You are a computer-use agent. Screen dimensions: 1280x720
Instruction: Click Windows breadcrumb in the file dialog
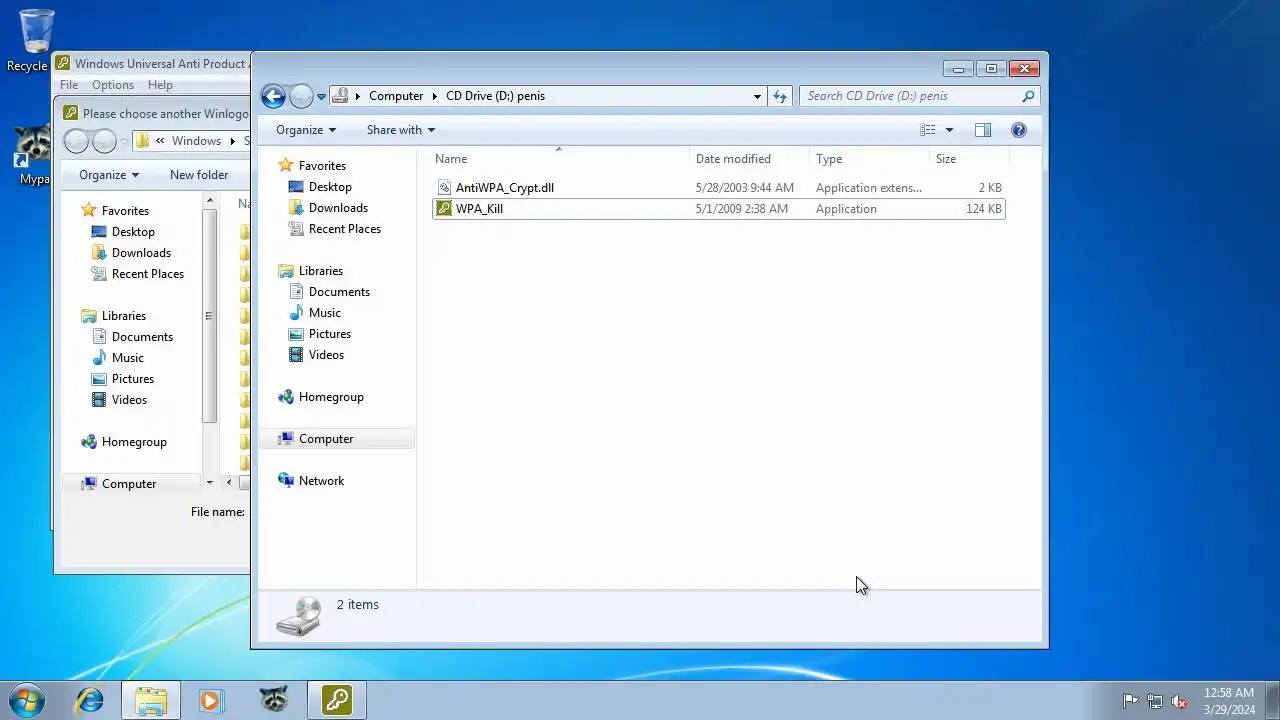click(x=196, y=141)
